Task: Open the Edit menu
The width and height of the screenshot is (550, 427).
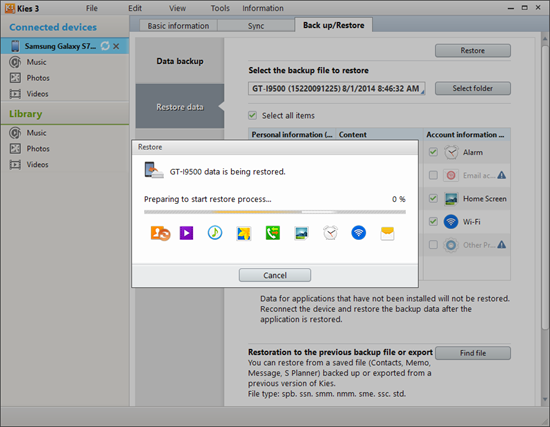Action: [x=135, y=8]
